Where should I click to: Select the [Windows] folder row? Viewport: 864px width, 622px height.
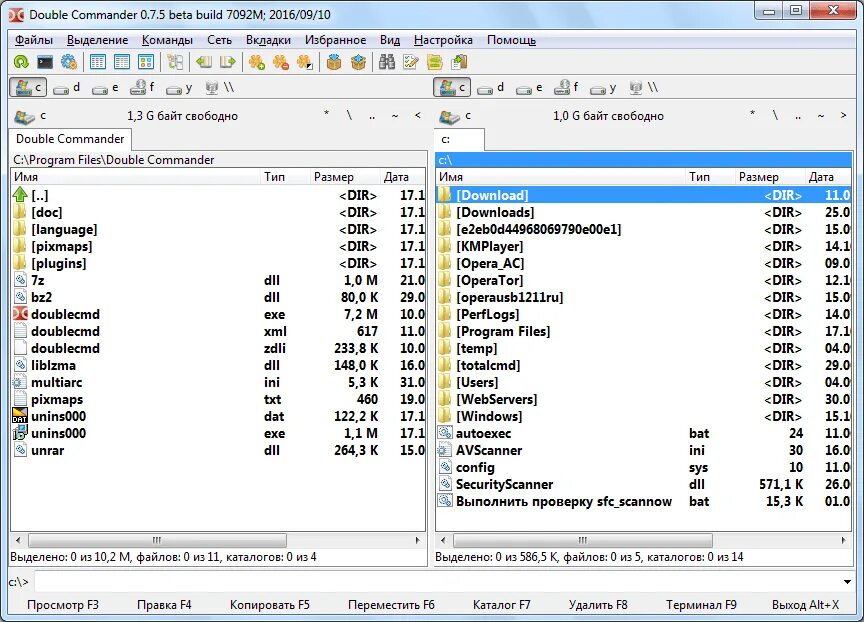[644, 417]
